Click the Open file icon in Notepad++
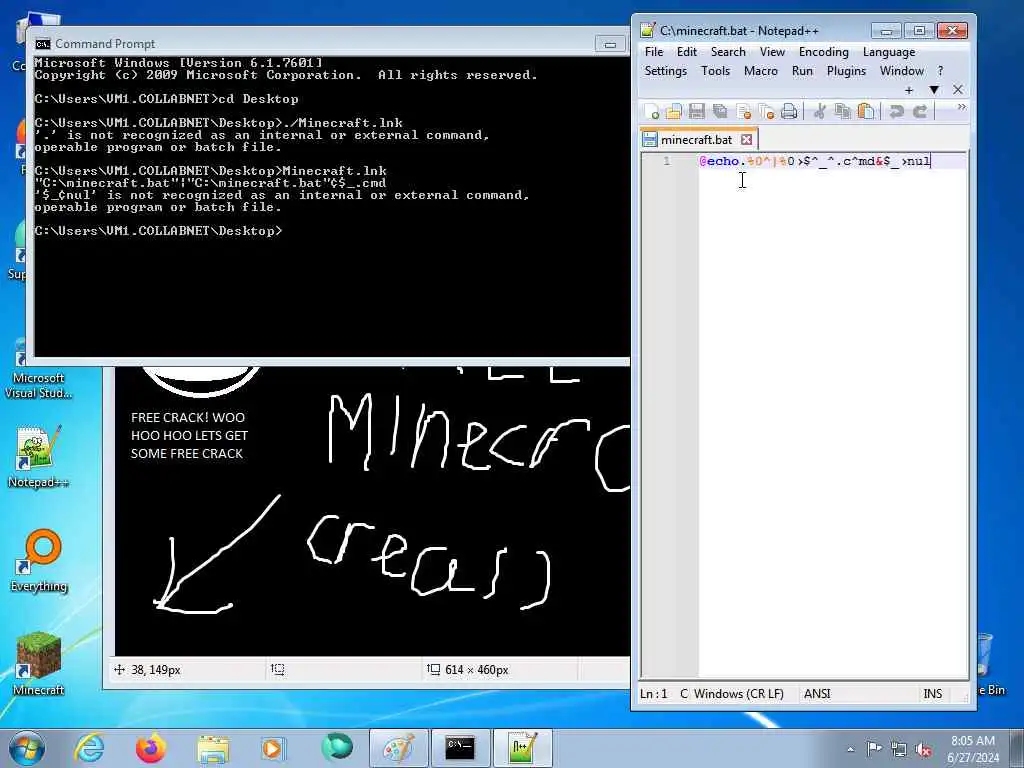This screenshot has width=1024, height=768. point(673,112)
